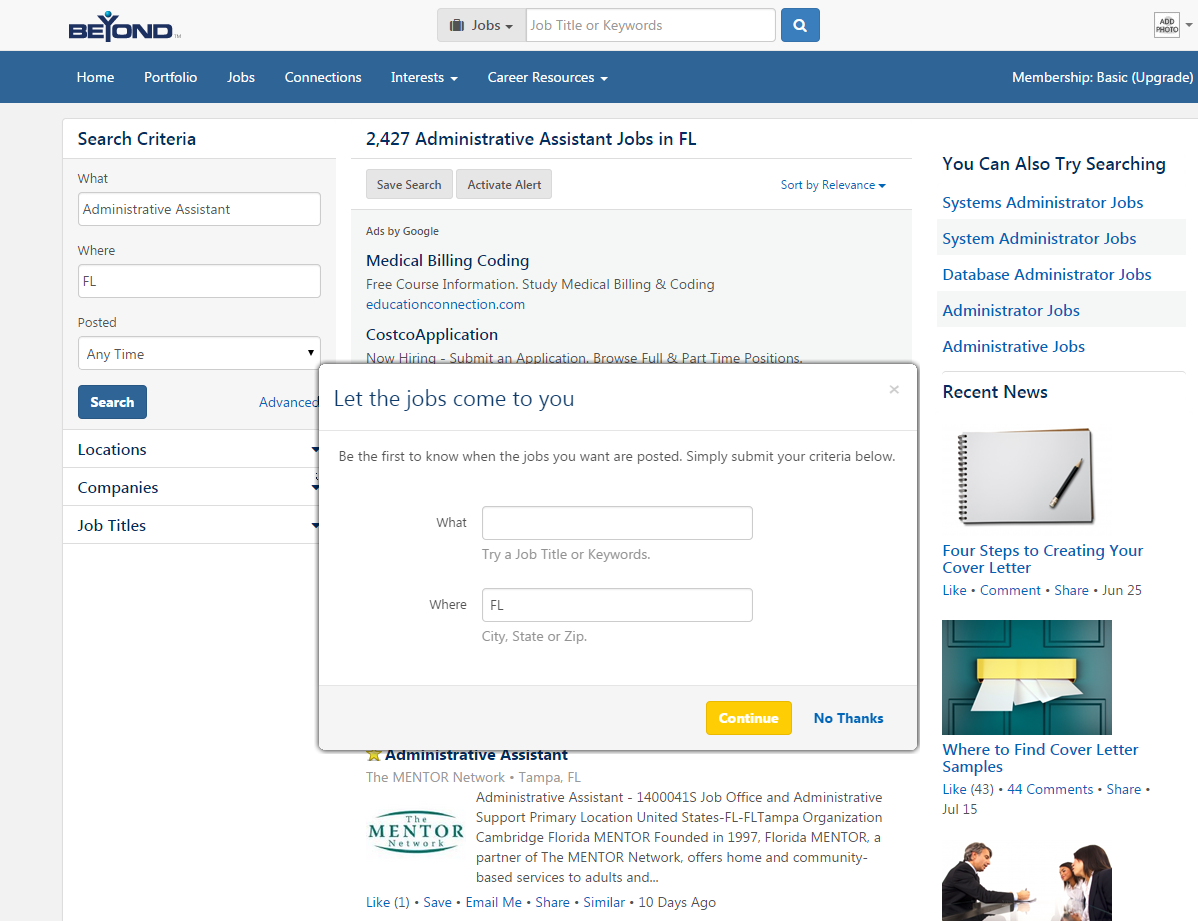The width and height of the screenshot is (1198, 921).
Task: Save the MENTOR Network job posting
Action: (x=437, y=902)
